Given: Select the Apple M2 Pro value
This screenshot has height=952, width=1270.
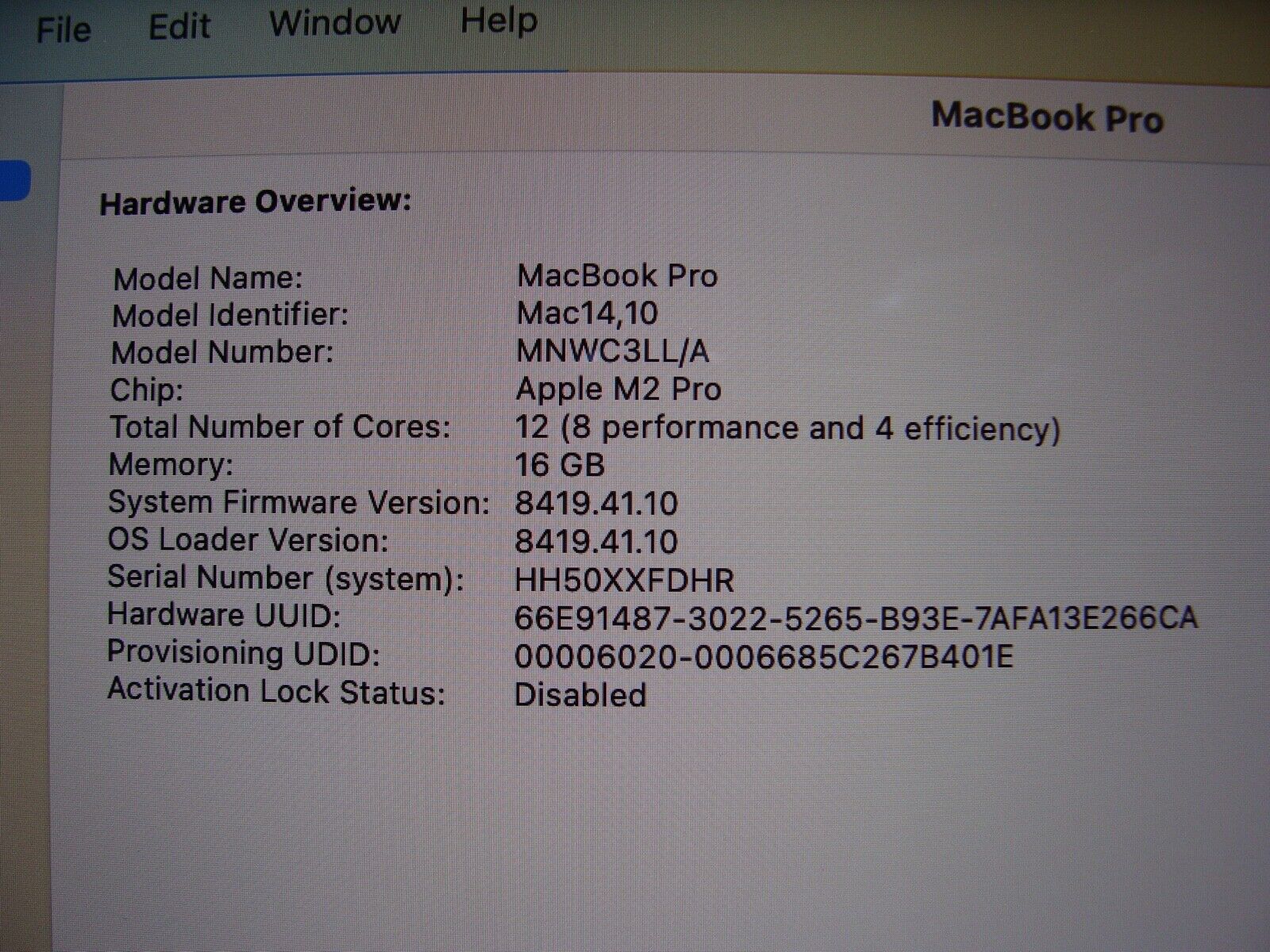Looking at the screenshot, I should coord(618,389).
